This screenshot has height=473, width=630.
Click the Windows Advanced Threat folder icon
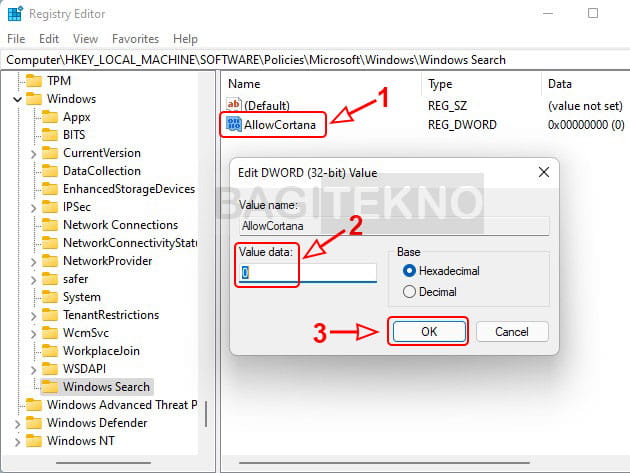(x=34, y=405)
